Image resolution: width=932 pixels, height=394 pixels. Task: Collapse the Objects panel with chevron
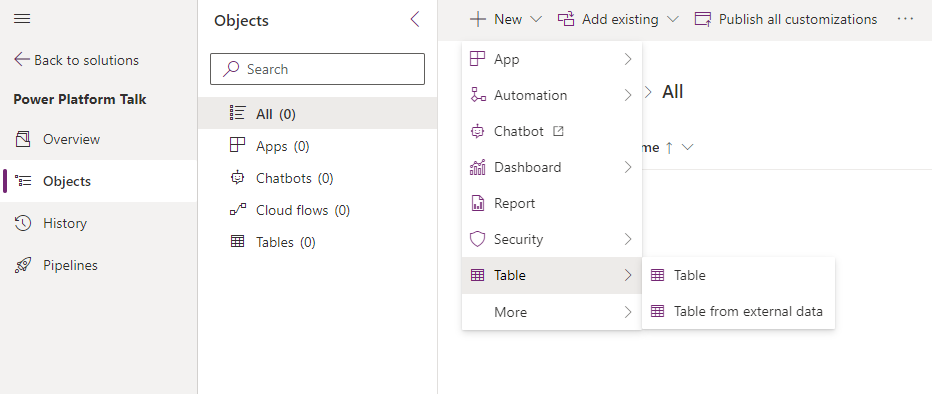(x=415, y=20)
